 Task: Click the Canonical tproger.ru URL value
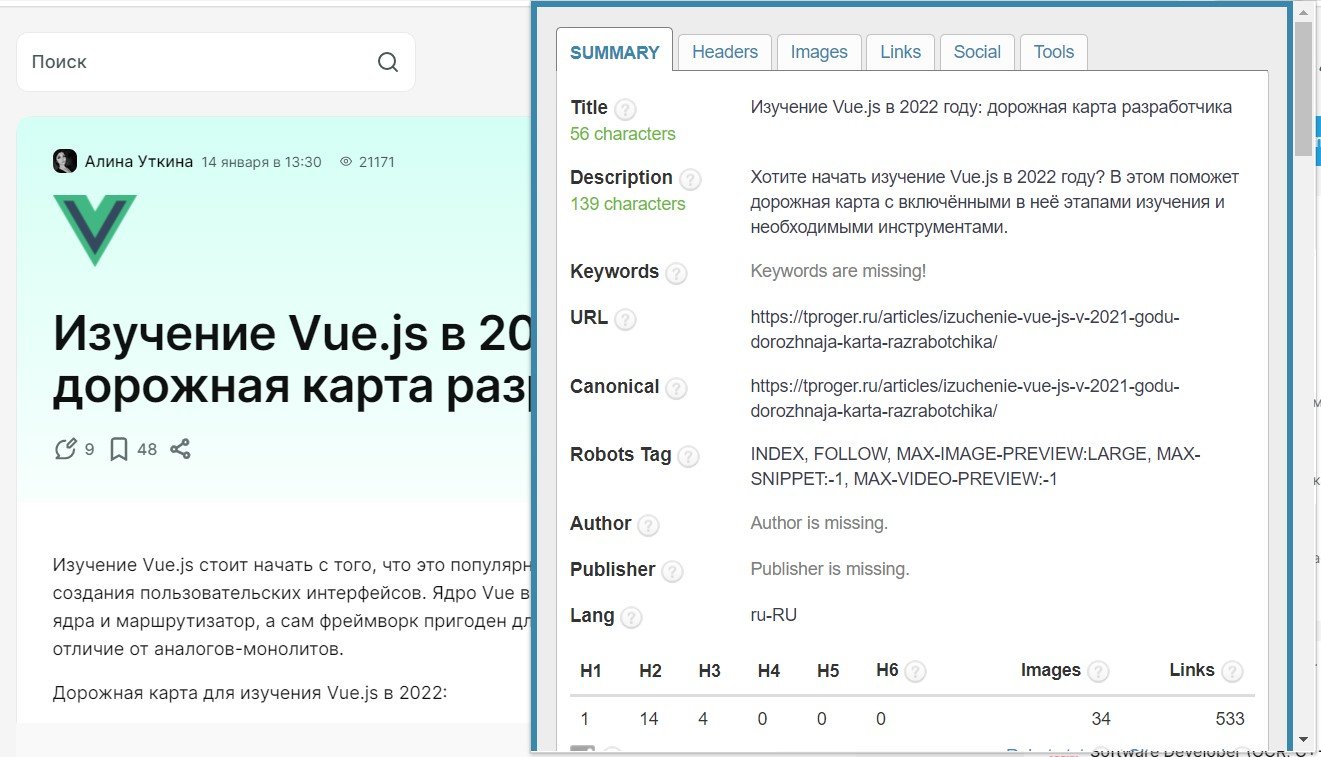coord(965,398)
